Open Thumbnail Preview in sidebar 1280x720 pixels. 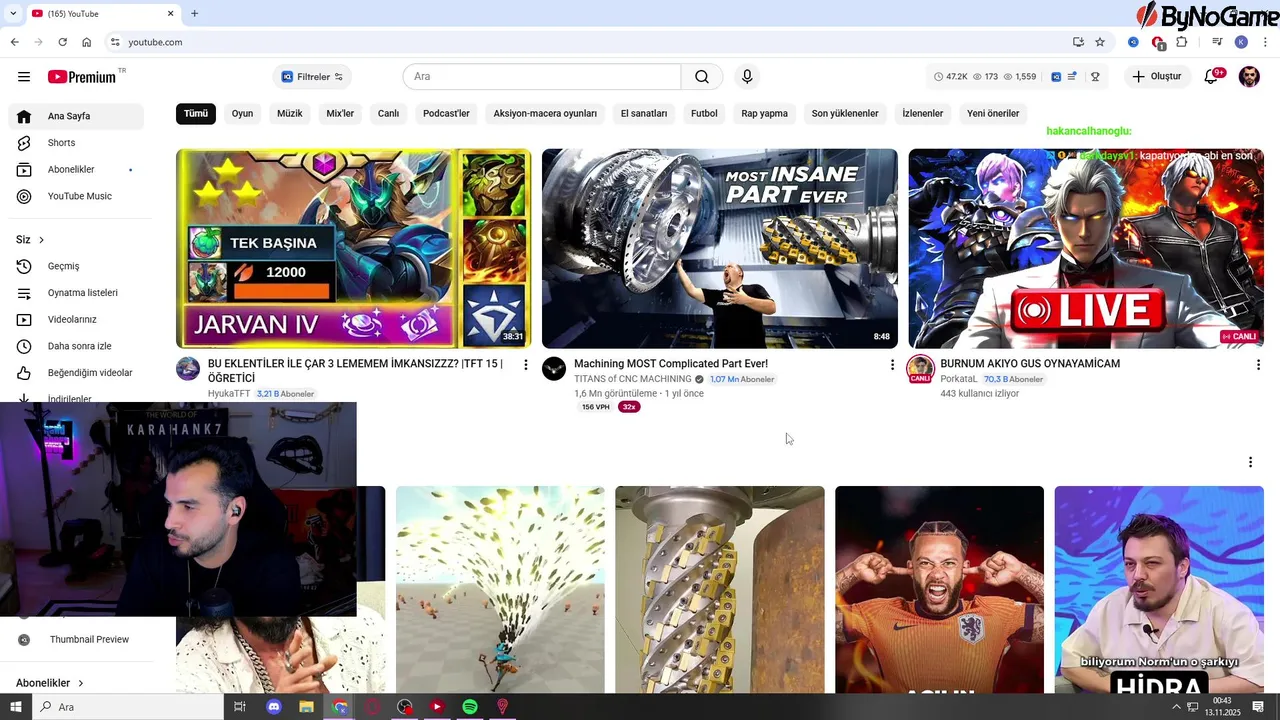(x=76, y=640)
